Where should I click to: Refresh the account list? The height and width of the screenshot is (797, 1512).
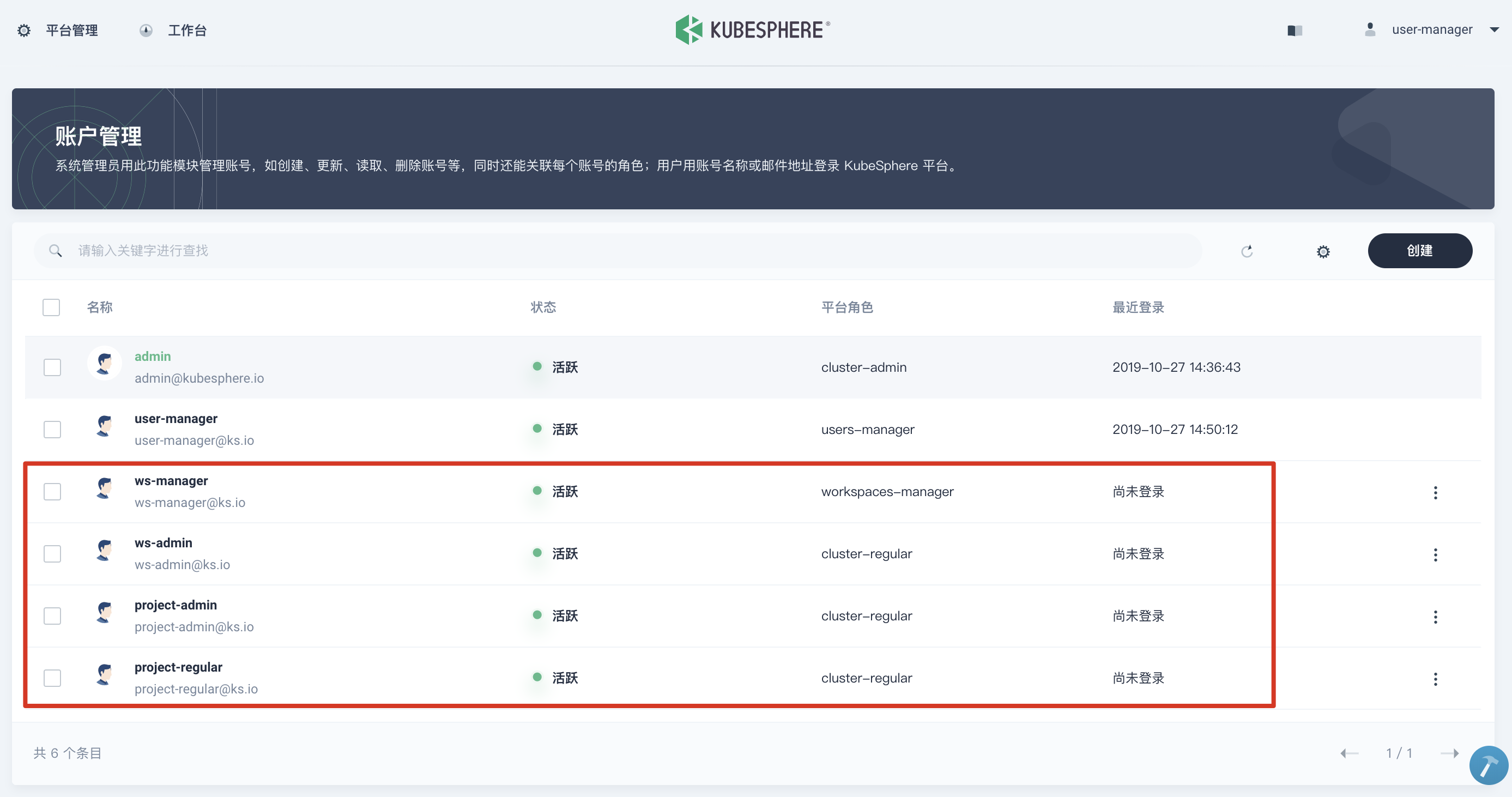(x=1248, y=251)
